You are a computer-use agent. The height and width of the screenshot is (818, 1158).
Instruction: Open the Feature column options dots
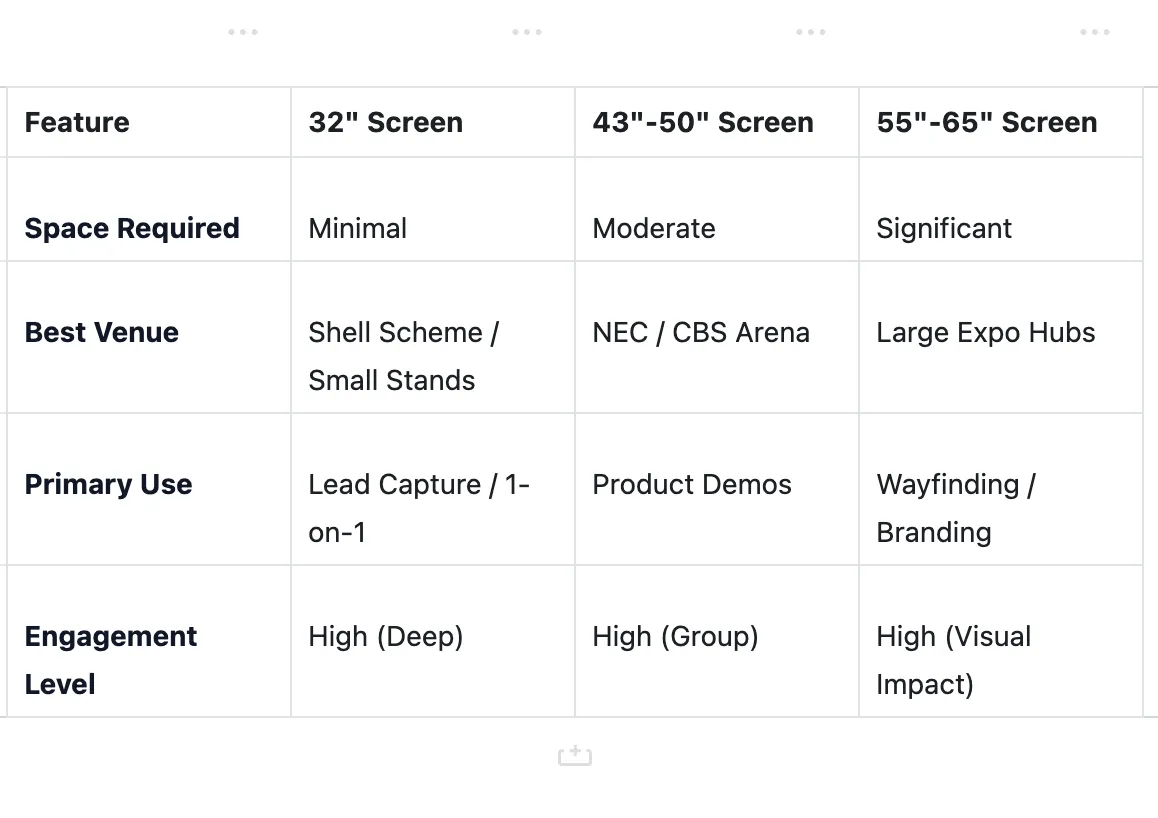(x=243, y=32)
